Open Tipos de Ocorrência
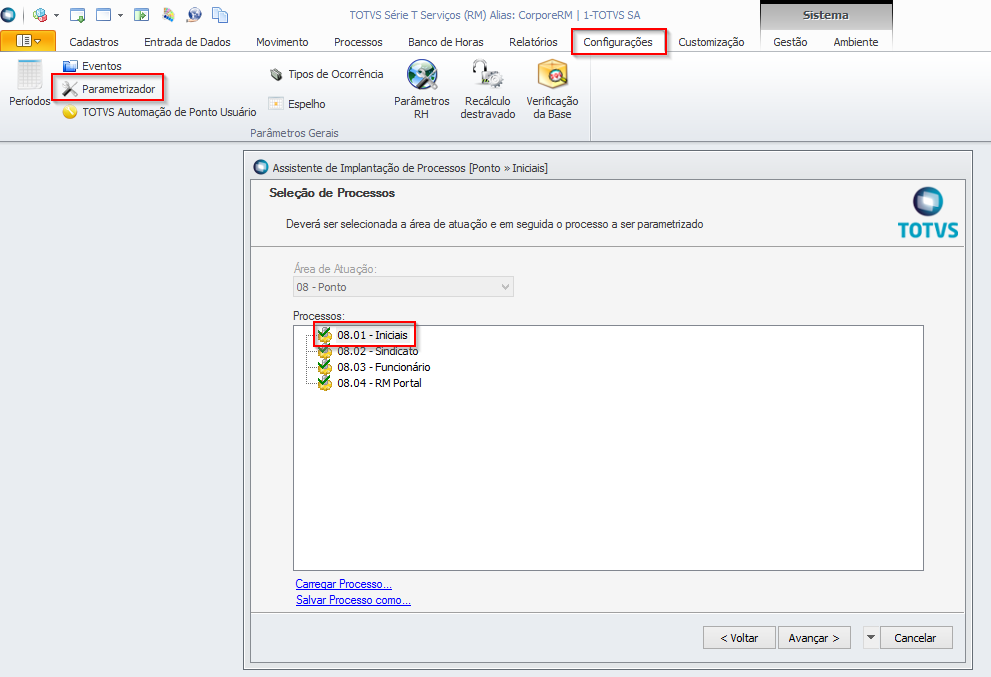991x677 pixels. coord(326,74)
